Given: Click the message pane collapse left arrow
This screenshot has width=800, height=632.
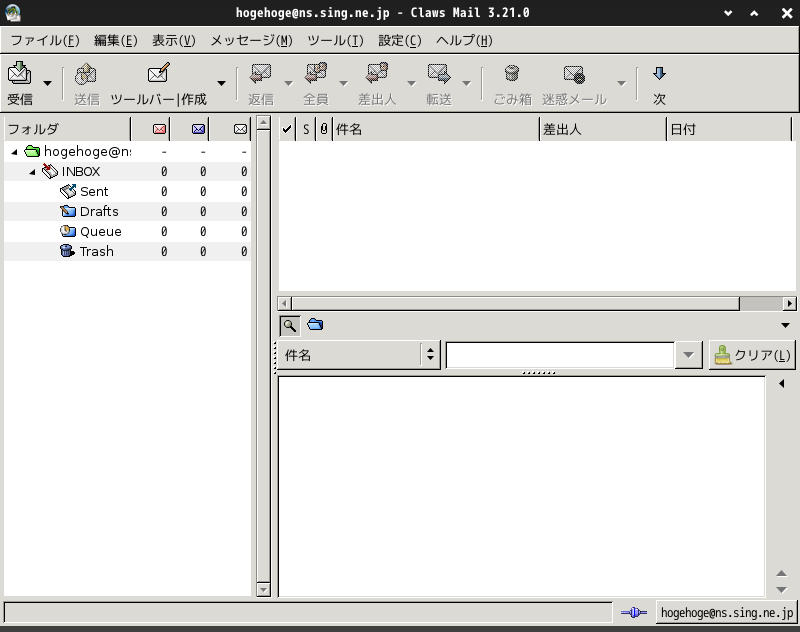Looking at the screenshot, I should click(x=782, y=384).
